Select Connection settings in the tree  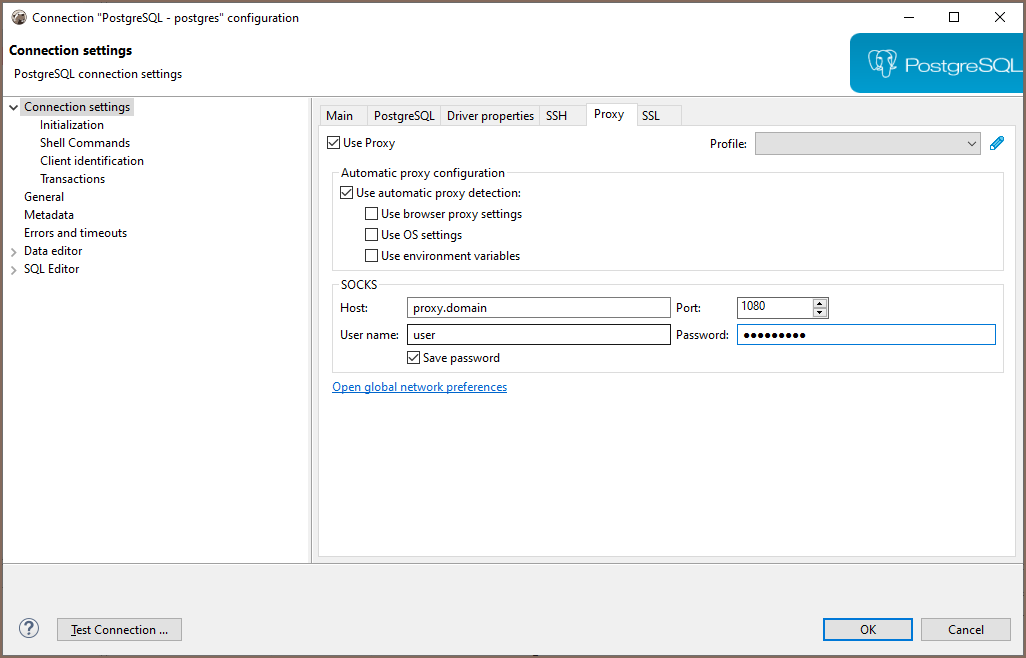(77, 107)
